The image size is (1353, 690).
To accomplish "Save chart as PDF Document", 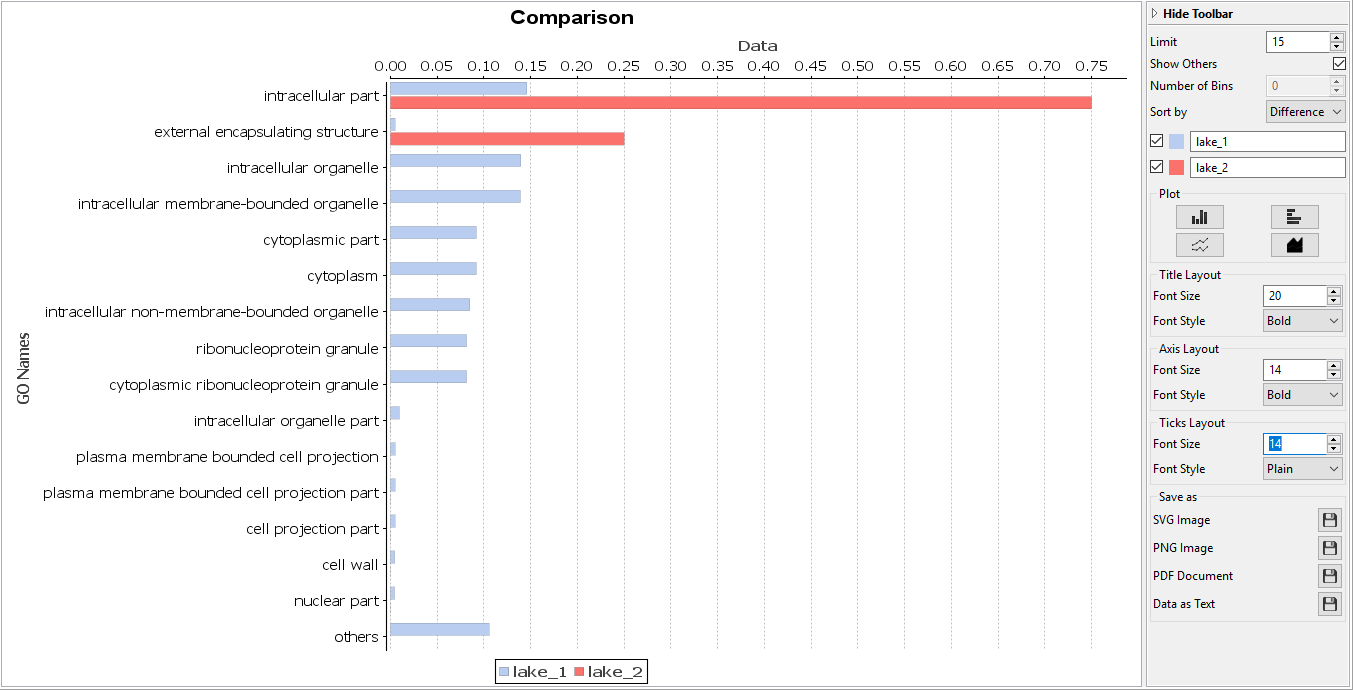I will click(x=1329, y=576).
